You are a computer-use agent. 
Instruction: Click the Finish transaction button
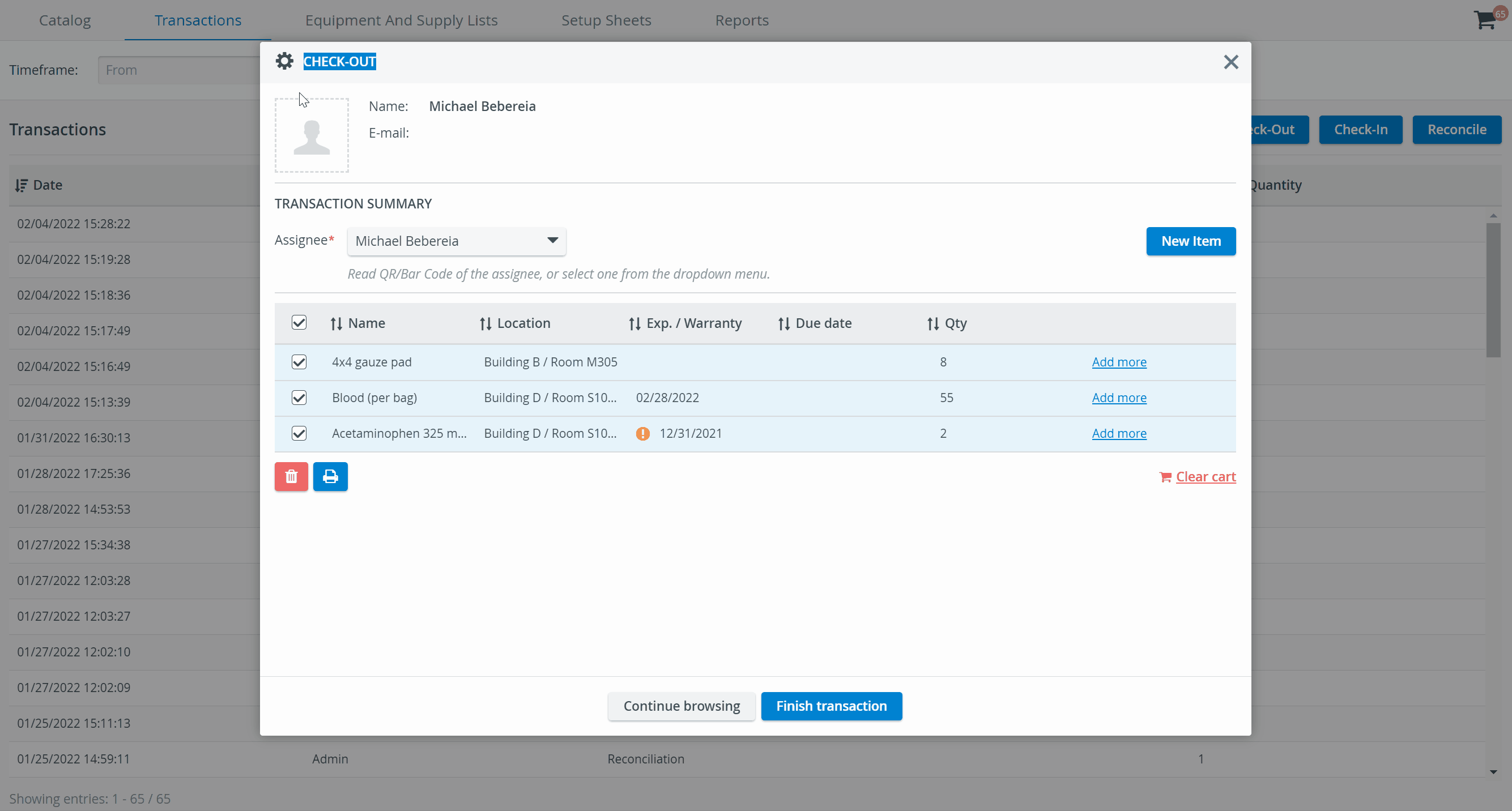point(832,706)
